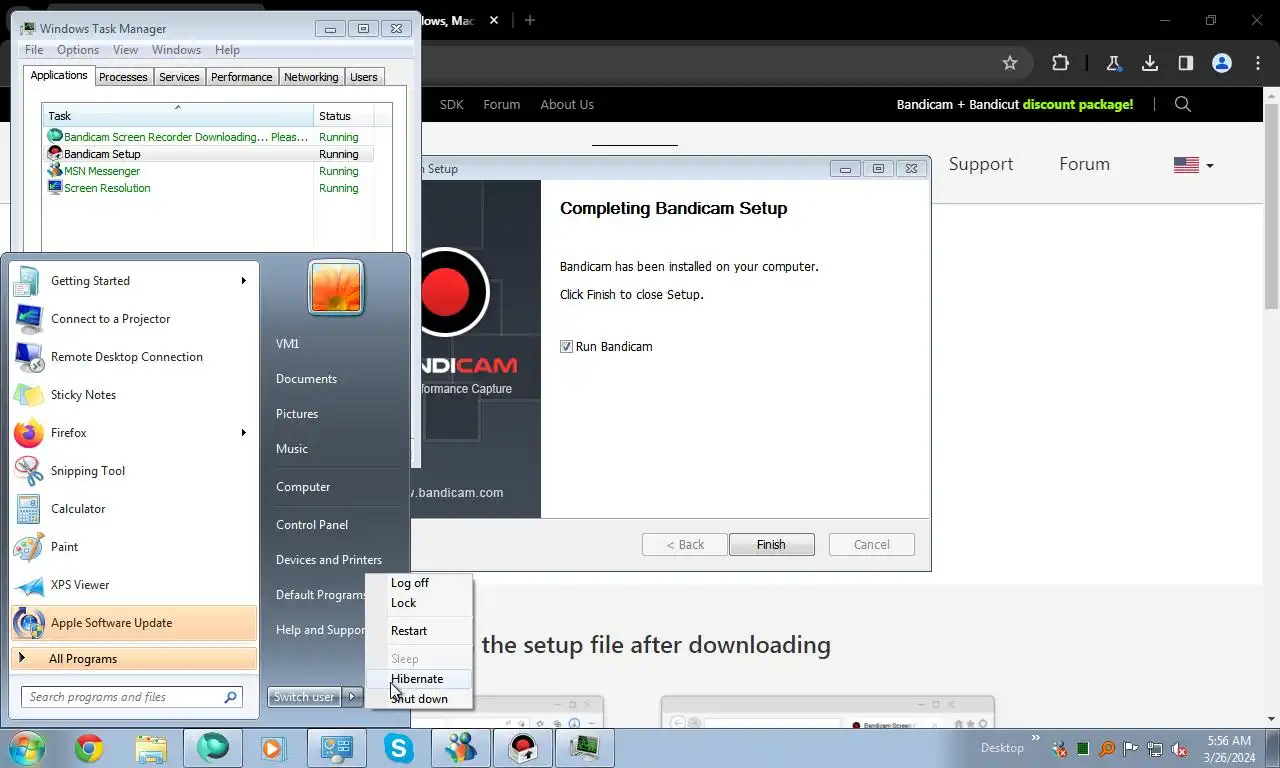The image size is (1280, 768).
Task: Expand All Programs list
Action: coord(134,659)
